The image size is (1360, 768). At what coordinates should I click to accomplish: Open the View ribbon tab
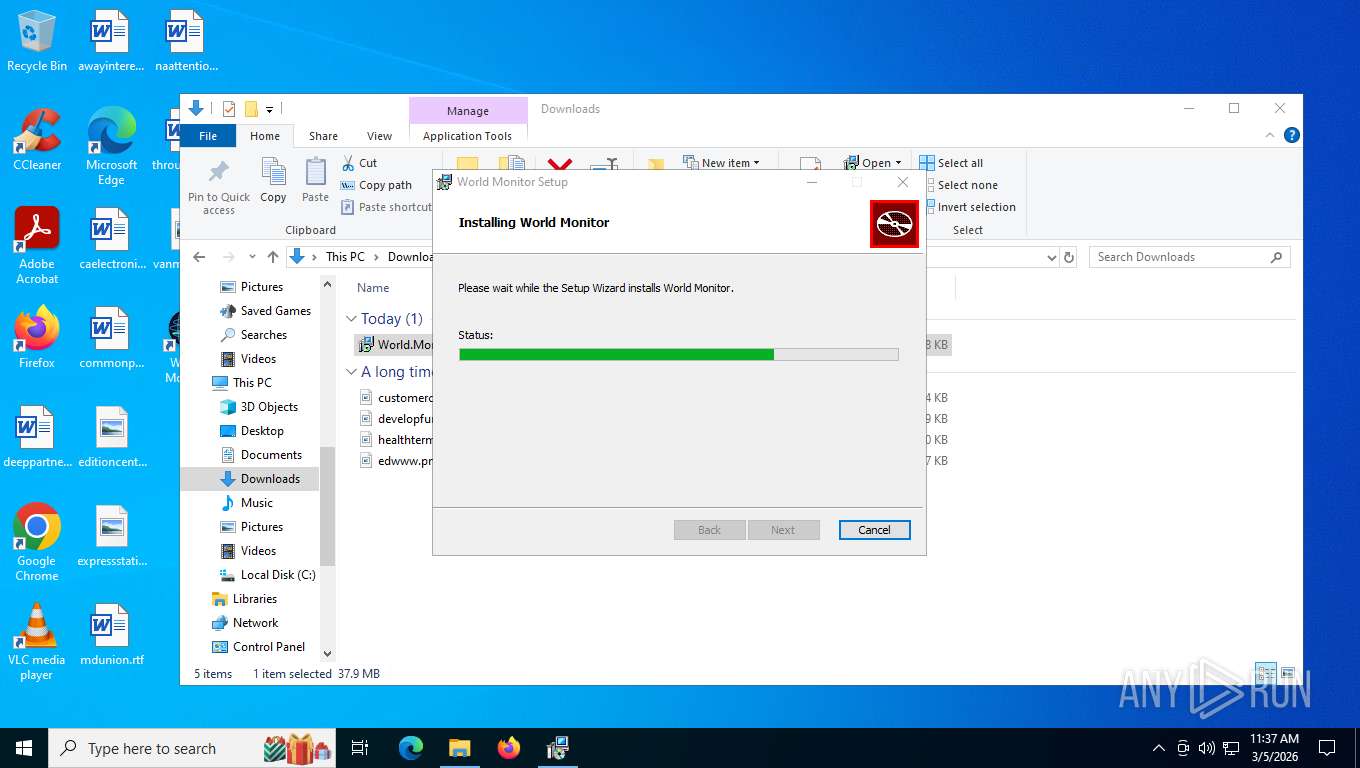pos(379,136)
